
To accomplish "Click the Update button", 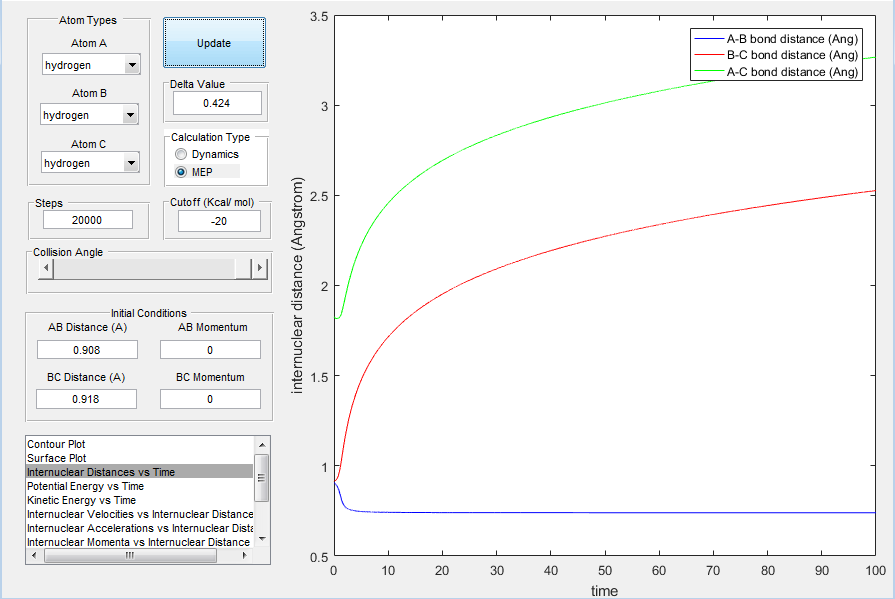I will click(214, 43).
